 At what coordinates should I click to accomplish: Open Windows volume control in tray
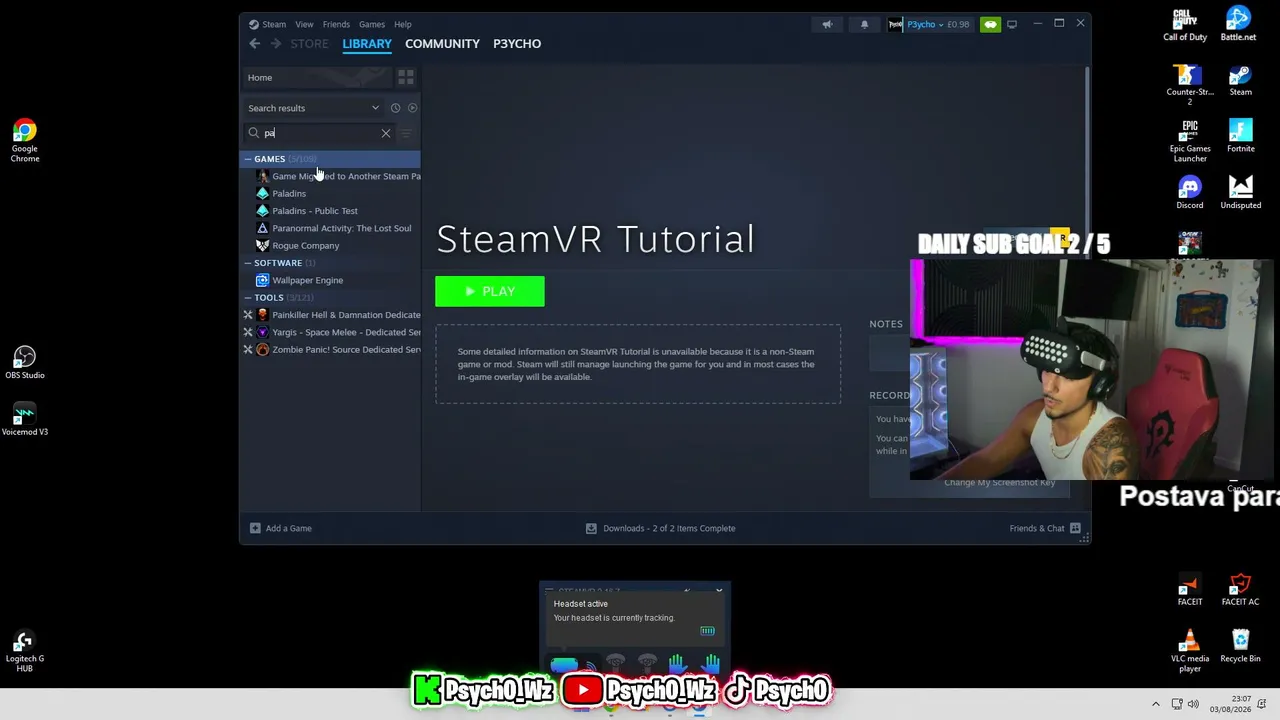(1193, 704)
